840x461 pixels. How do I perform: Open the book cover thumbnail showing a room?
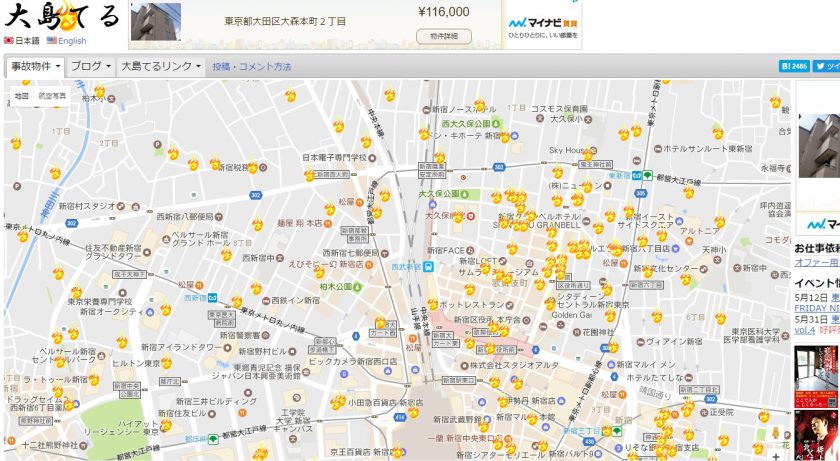pyautogui.click(x=817, y=377)
